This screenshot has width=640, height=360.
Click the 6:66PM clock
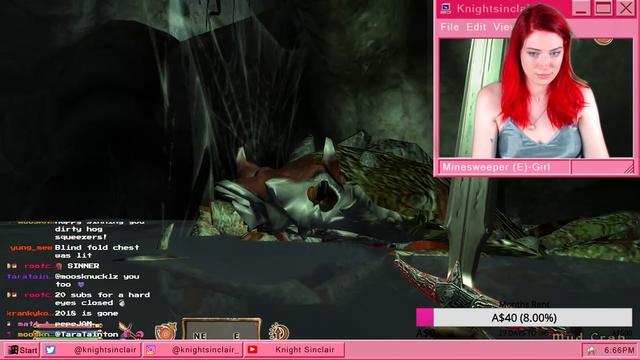point(619,350)
